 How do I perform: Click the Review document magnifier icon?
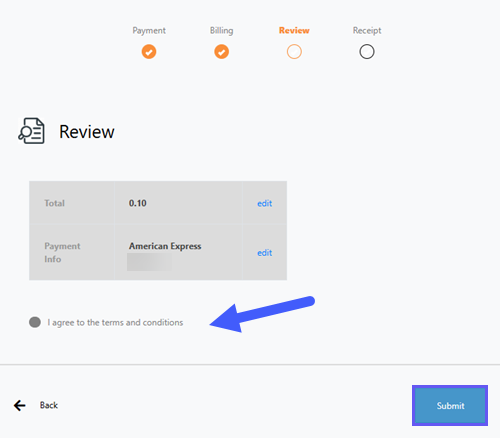coord(31,131)
